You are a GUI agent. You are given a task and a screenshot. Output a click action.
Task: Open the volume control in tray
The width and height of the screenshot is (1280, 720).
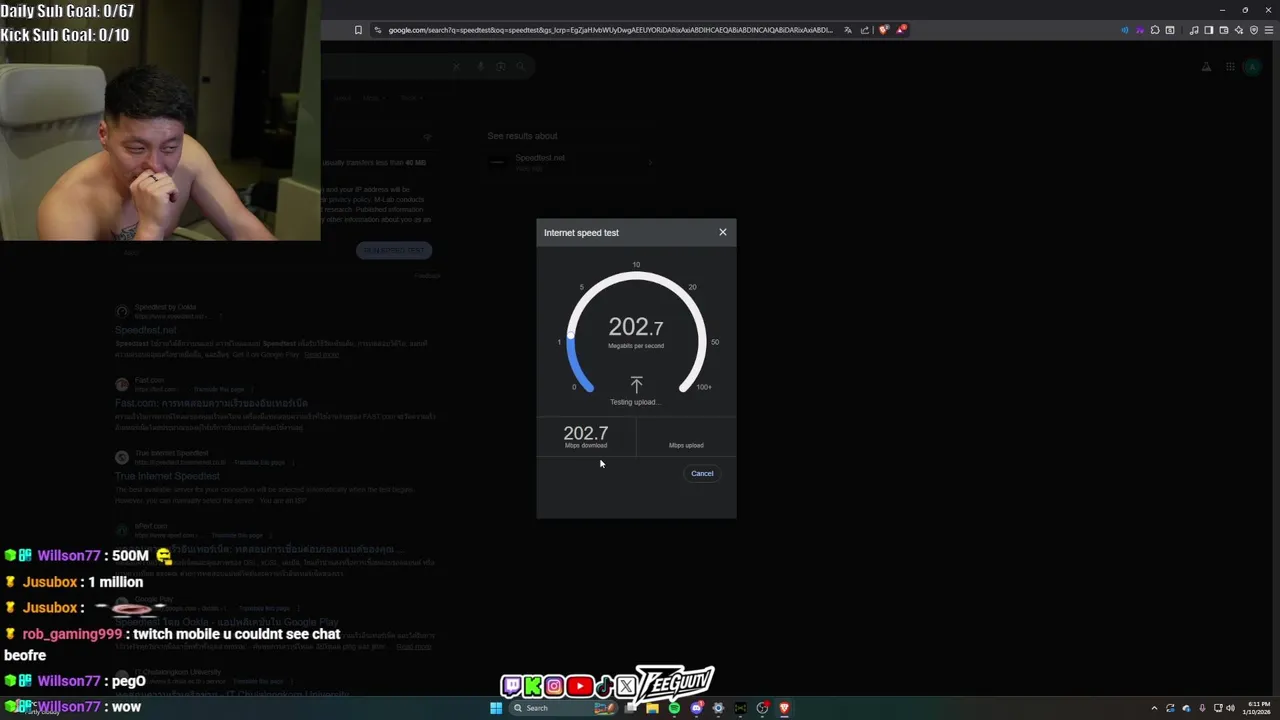(1230, 708)
